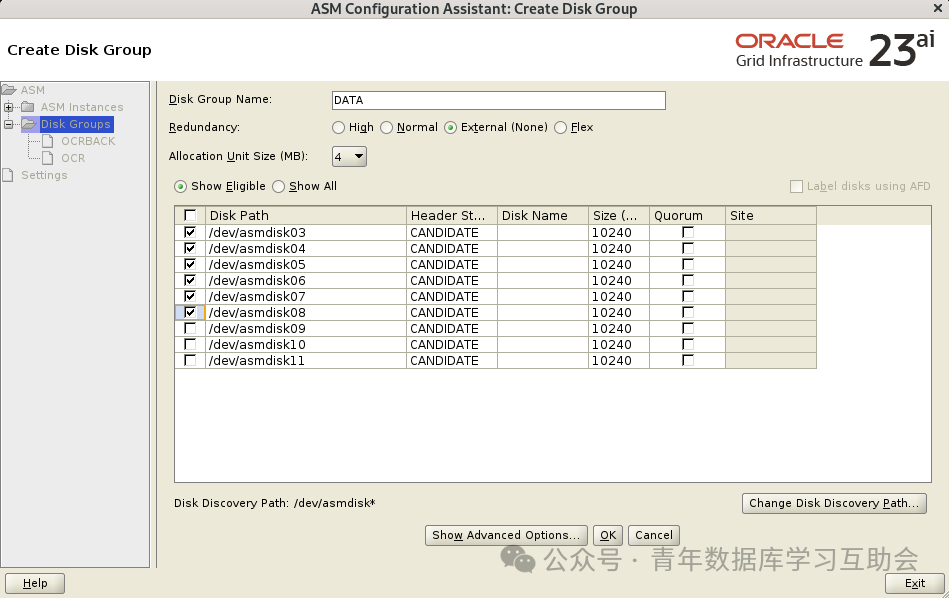The image size is (949, 598).
Task: Click the ASM Instances folder icon
Action: tap(28, 107)
